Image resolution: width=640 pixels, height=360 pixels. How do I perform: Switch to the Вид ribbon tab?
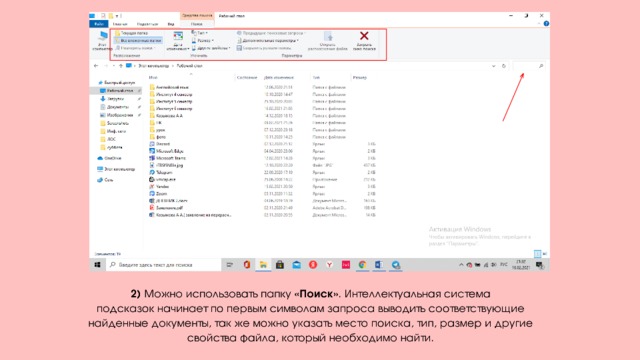point(171,24)
